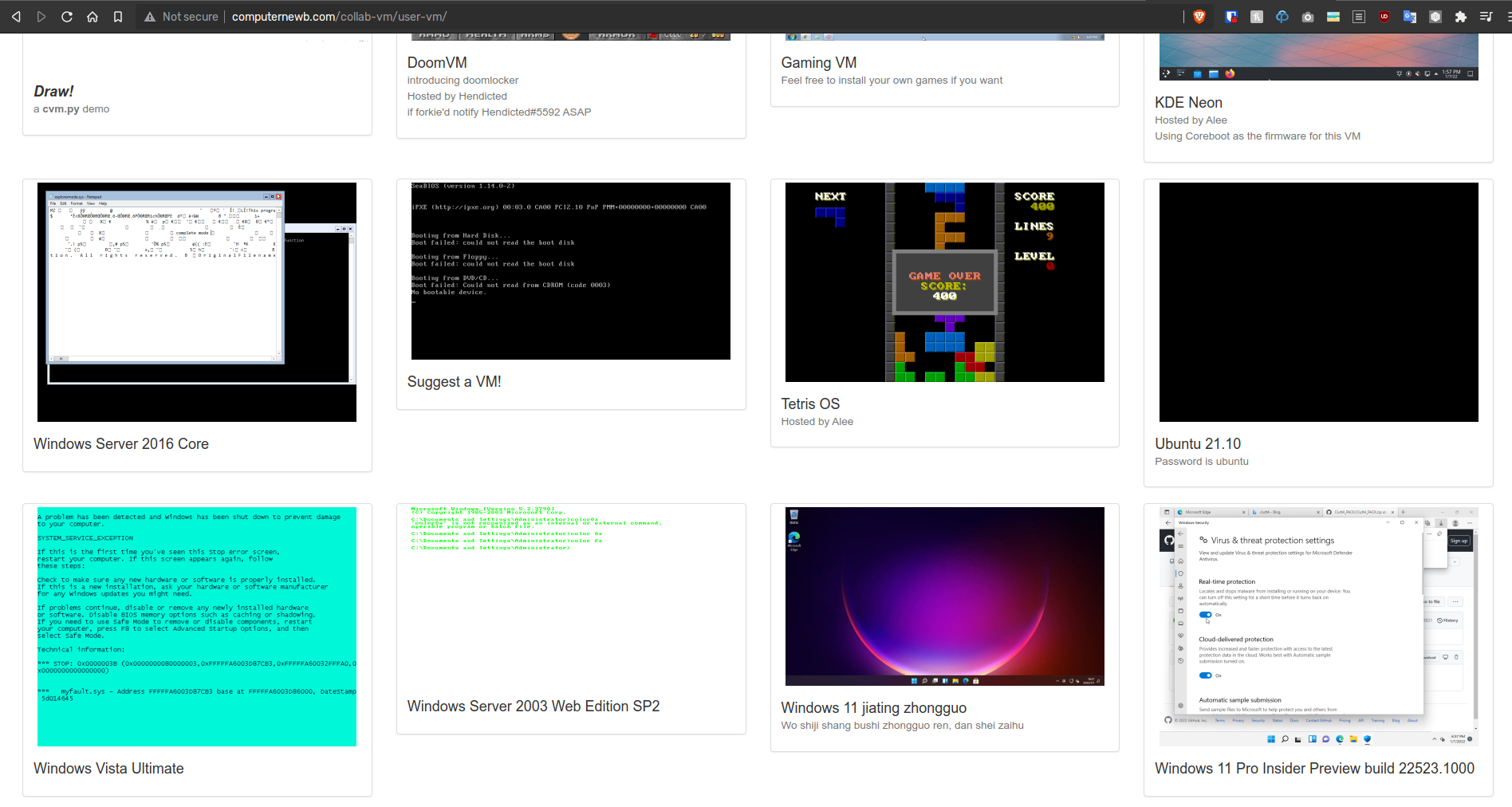Open the Extensions puzzle piece menu
The height and width of the screenshot is (807, 1512).
[x=1461, y=17]
